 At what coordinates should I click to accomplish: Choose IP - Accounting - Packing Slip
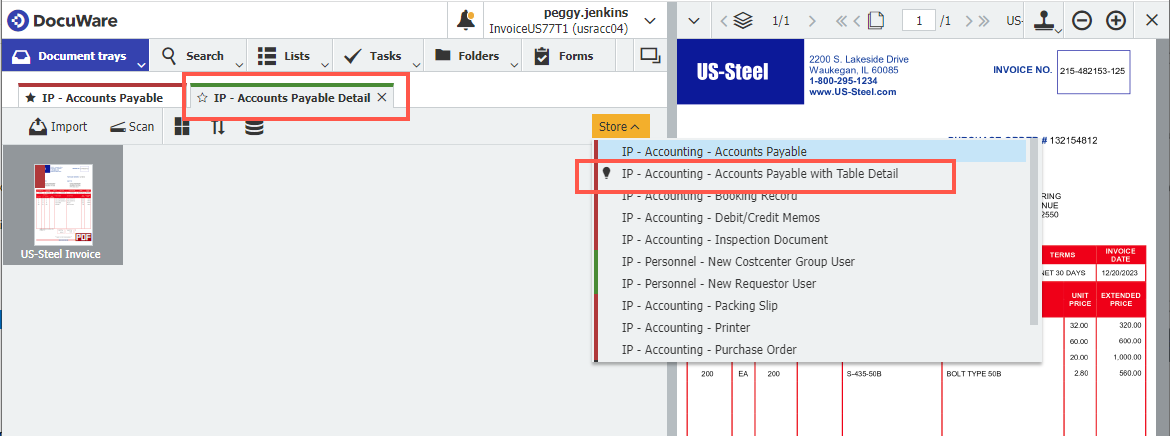[x=811, y=306]
